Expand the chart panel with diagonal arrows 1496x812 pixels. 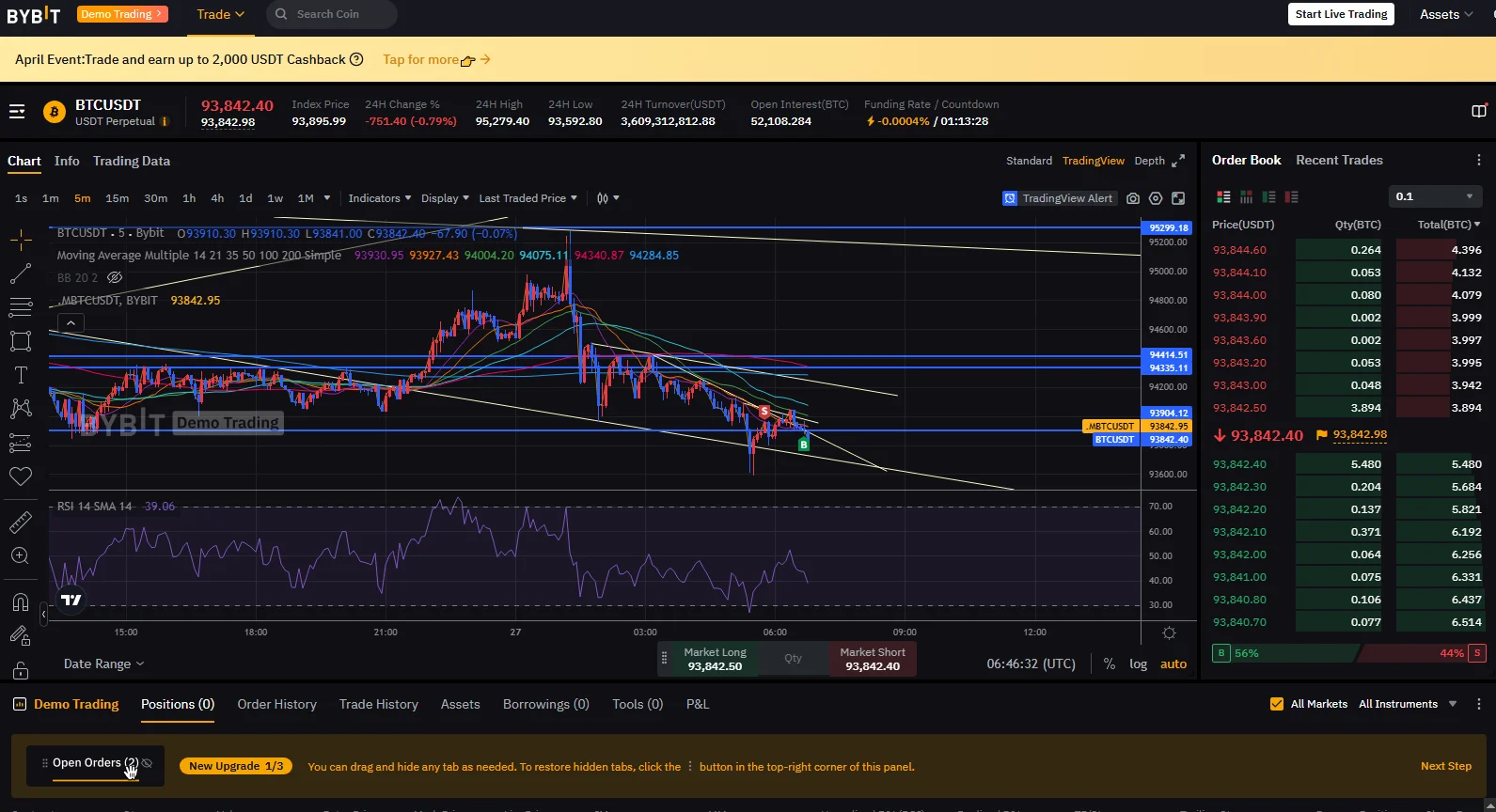tap(1178, 161)
